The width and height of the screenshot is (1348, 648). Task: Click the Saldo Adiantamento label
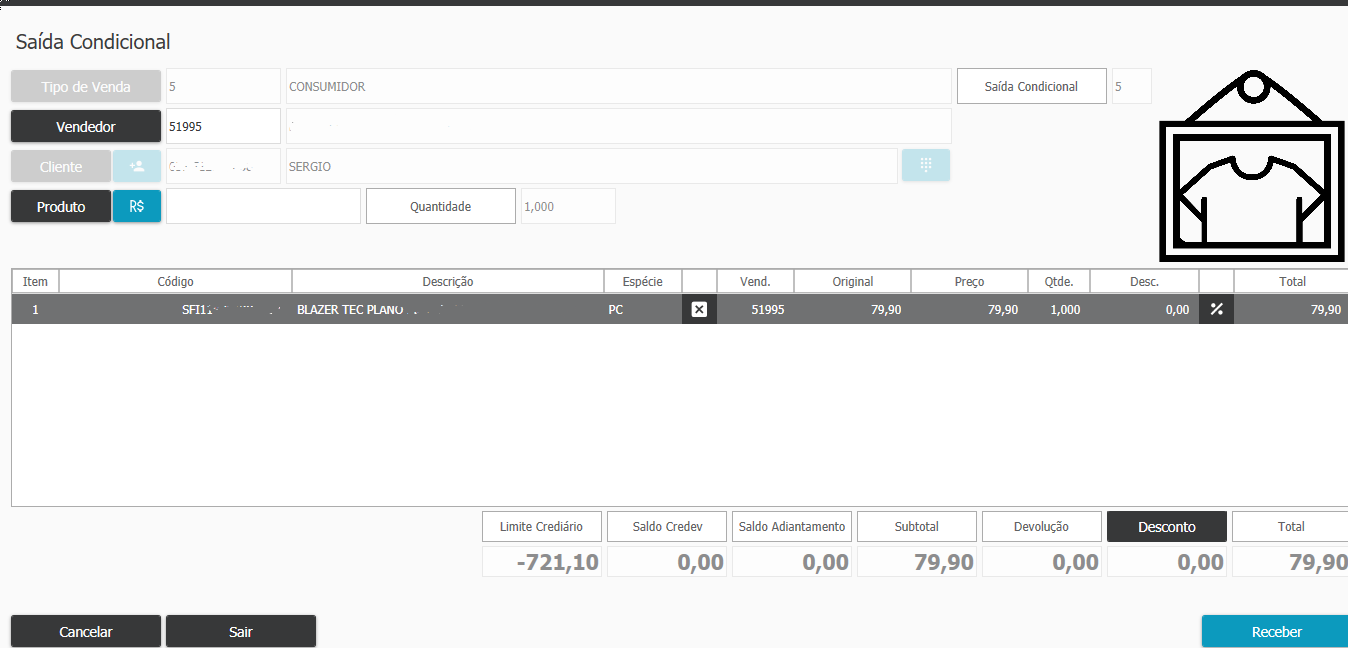point(792,527)
